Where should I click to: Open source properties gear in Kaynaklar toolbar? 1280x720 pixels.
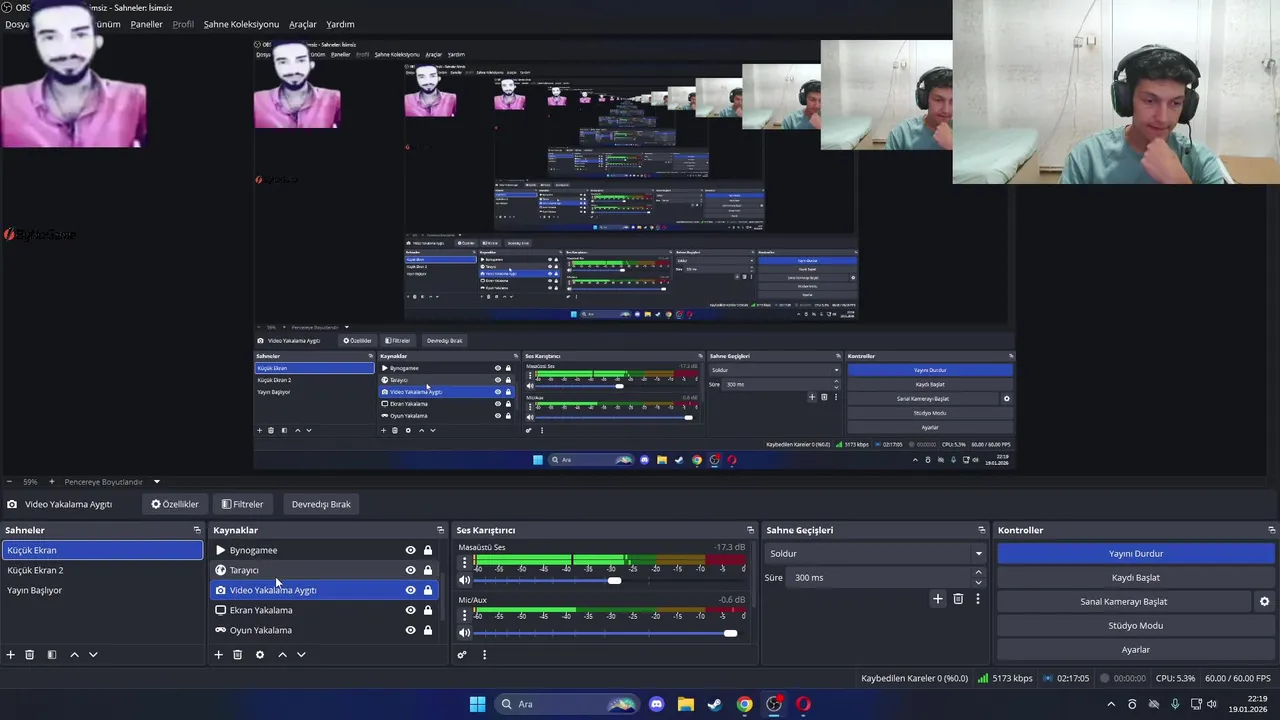click(260, 655)
